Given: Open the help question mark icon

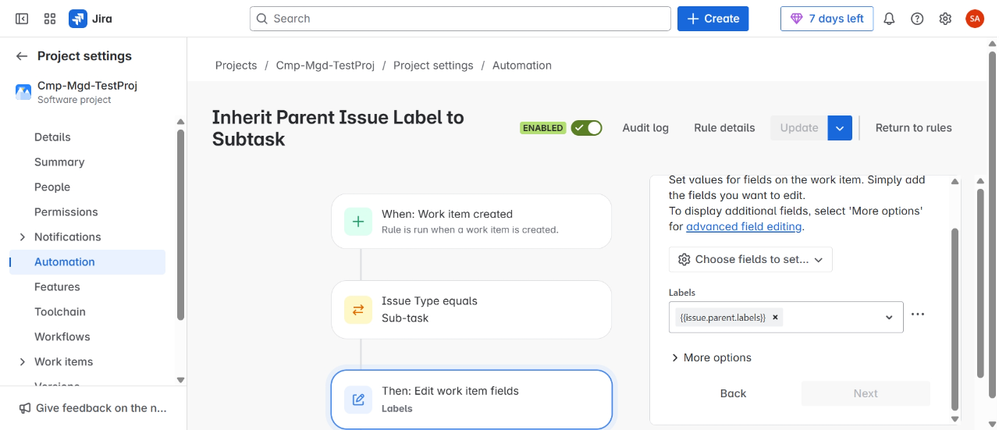Looking at the screenshot, I should tap(917, 19).
